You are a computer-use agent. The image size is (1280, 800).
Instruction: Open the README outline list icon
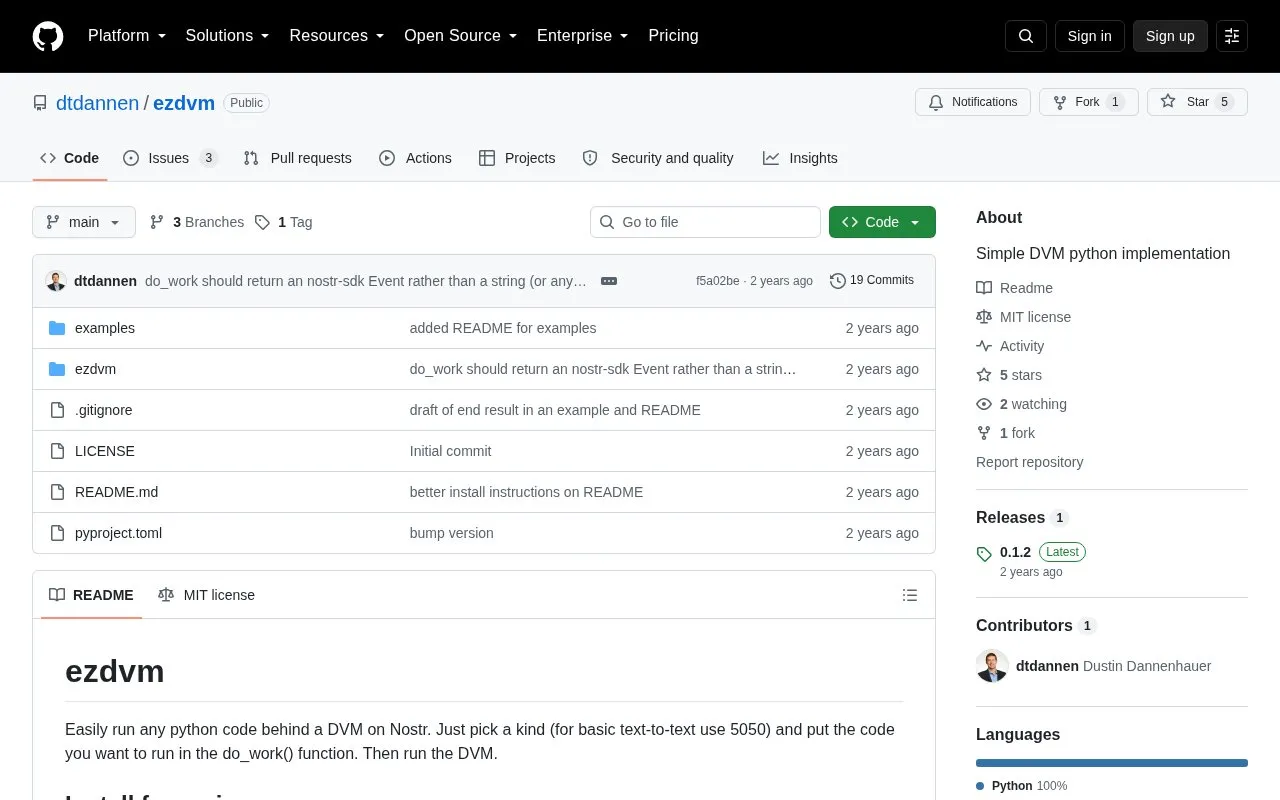(x=910, y=595)
